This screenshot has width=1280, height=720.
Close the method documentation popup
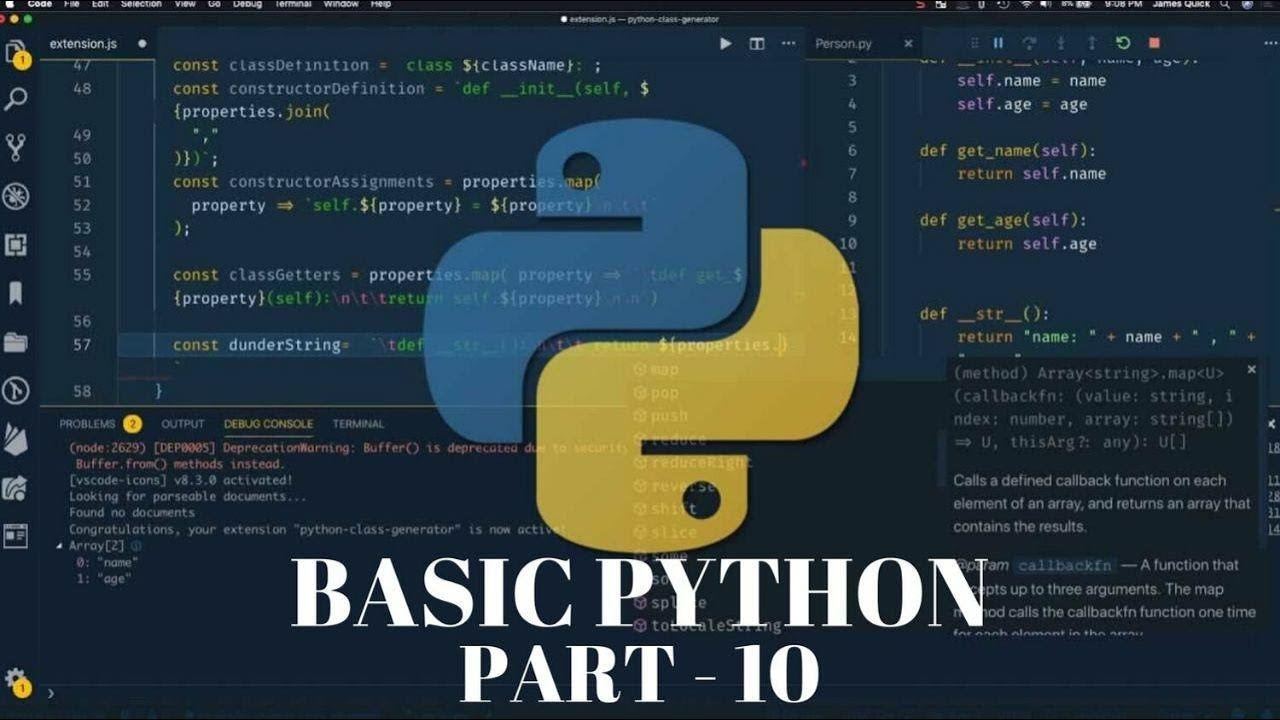coord(1251,369)
